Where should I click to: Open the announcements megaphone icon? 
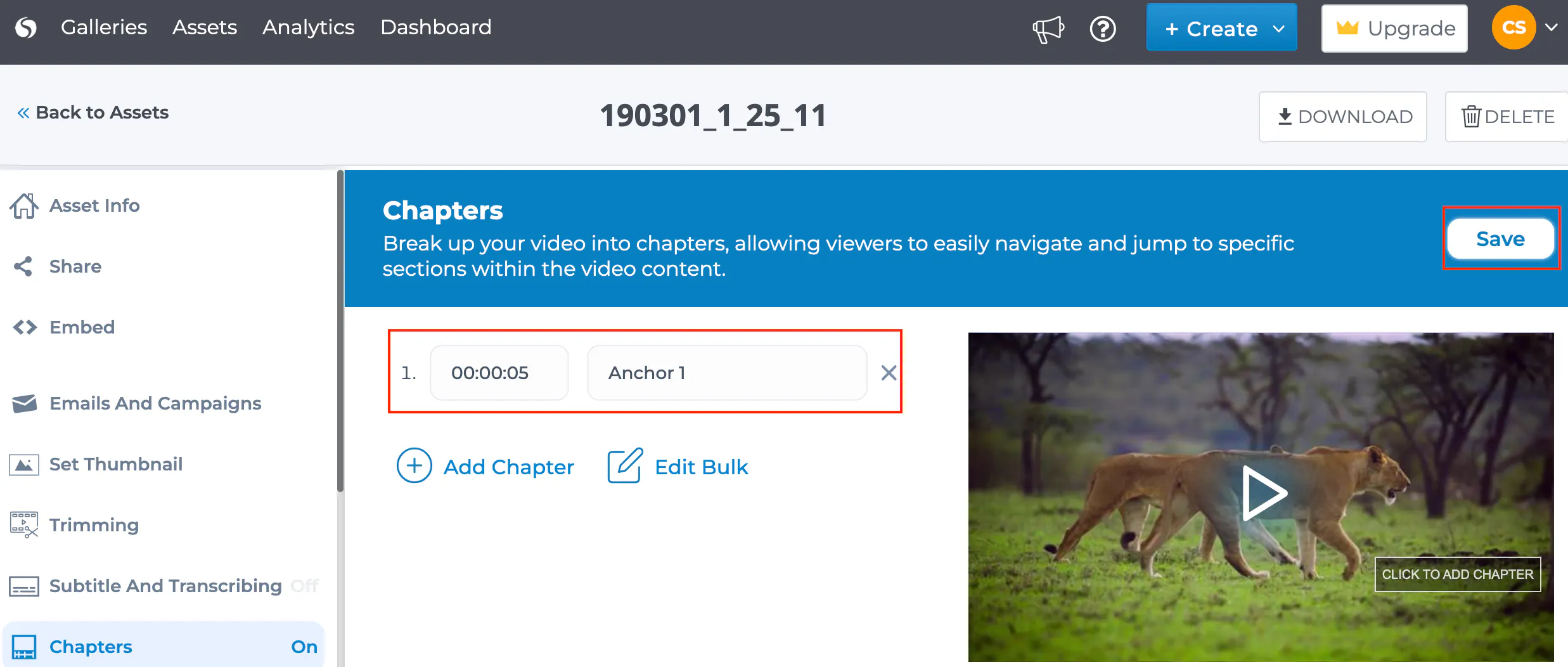point(1048,29)
